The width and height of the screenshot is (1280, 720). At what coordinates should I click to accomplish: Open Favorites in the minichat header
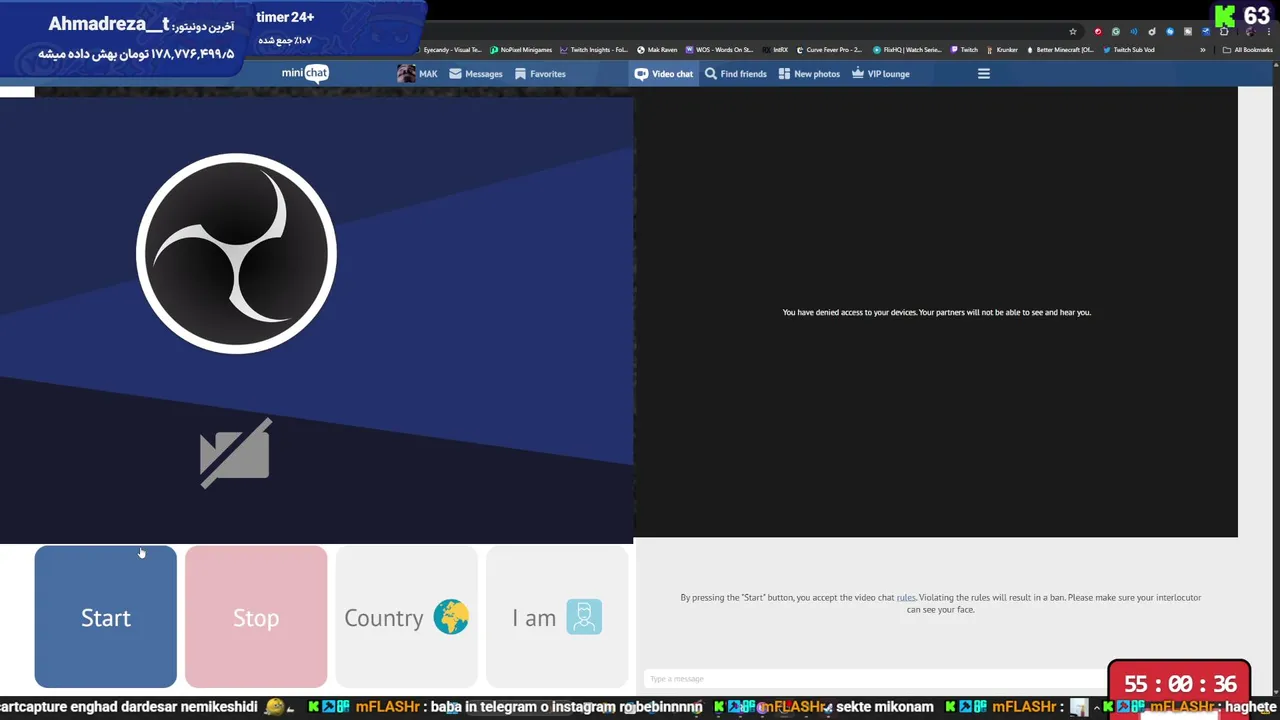(540, 74)
